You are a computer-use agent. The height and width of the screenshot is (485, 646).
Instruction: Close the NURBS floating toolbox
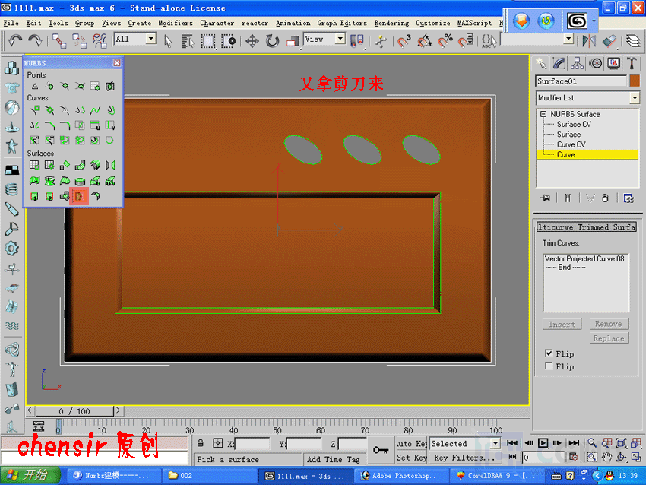[x=117, y=63]
